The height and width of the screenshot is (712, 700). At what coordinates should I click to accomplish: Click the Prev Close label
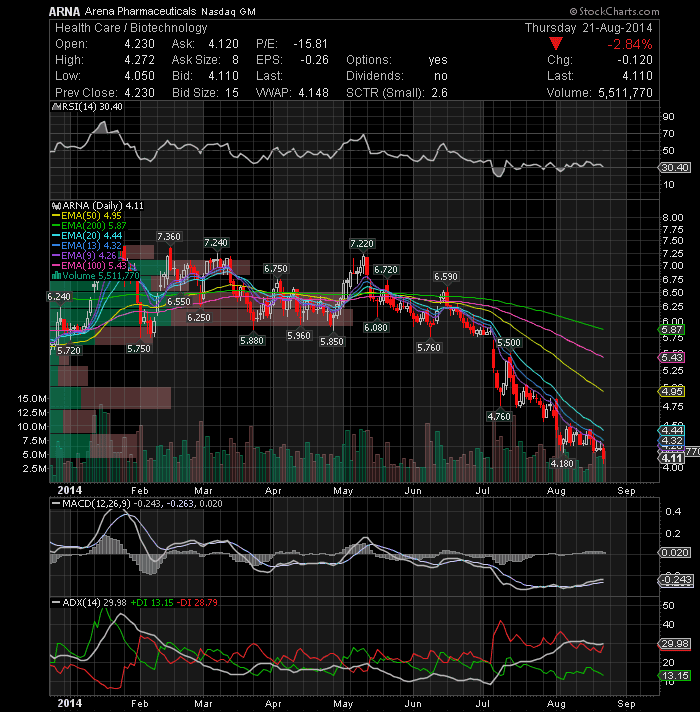click(x=86, y=93)
